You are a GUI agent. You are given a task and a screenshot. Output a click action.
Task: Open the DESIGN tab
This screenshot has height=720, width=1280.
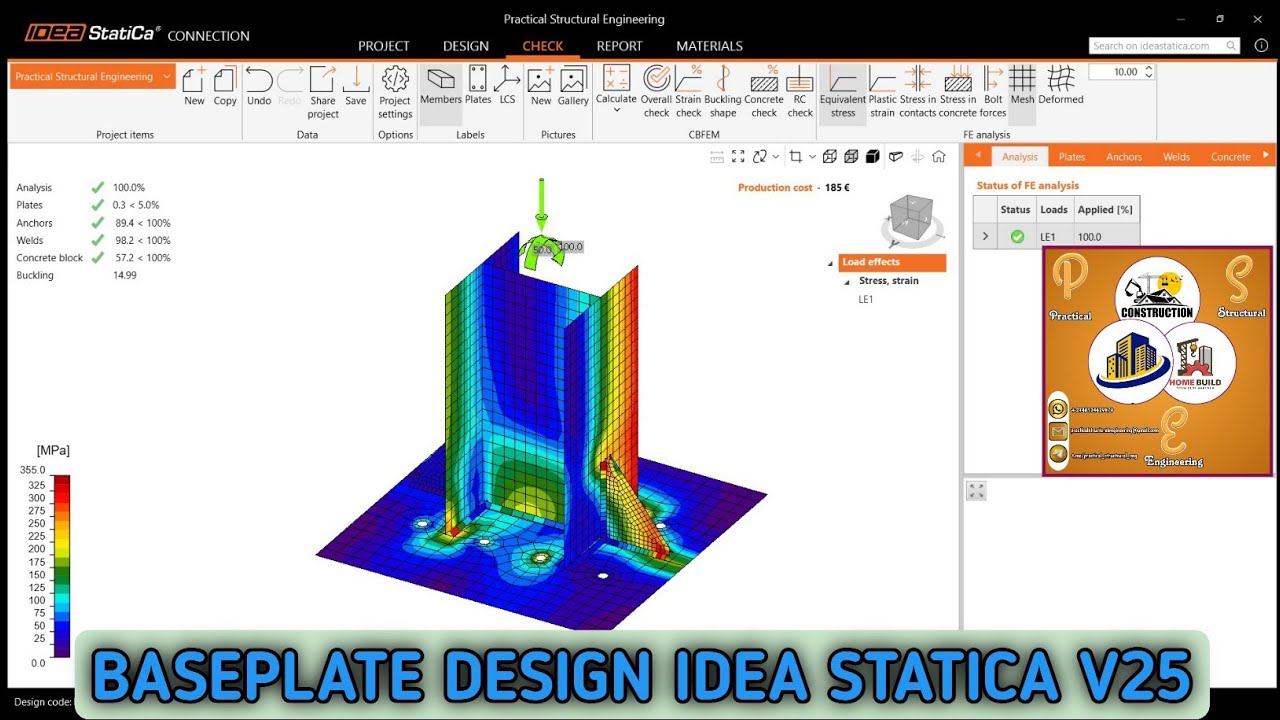[466, 46]
